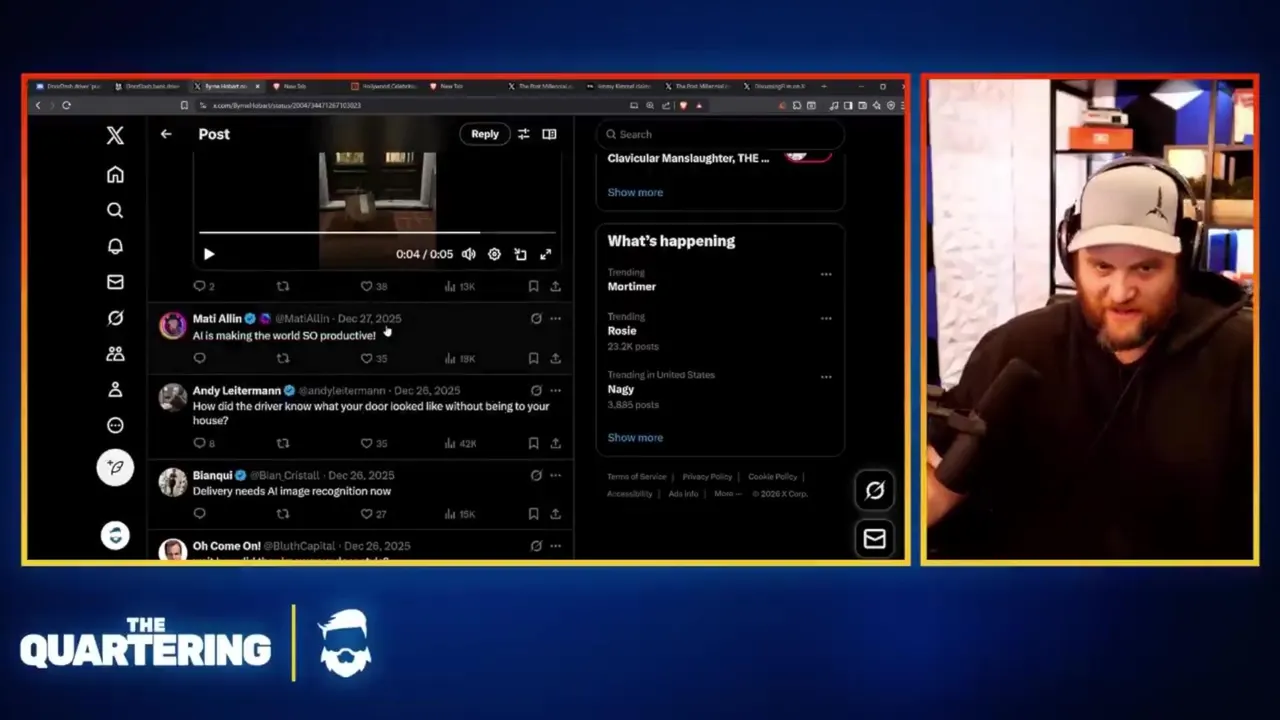
Task: Open more options for the Mortimer trend
Action: coord(826,274)
